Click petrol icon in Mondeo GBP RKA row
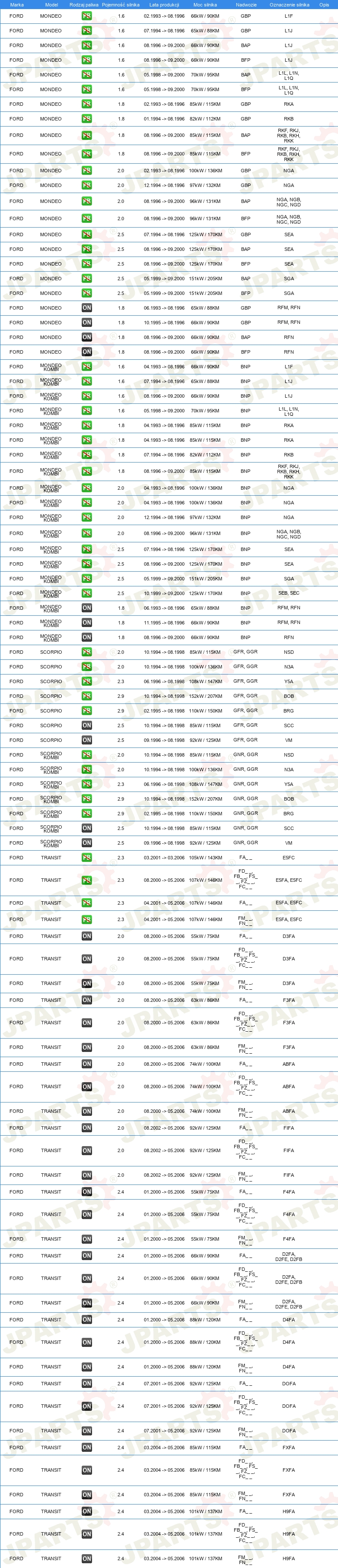This screenshot has width=338, height=1568. (x=86, y=104)
